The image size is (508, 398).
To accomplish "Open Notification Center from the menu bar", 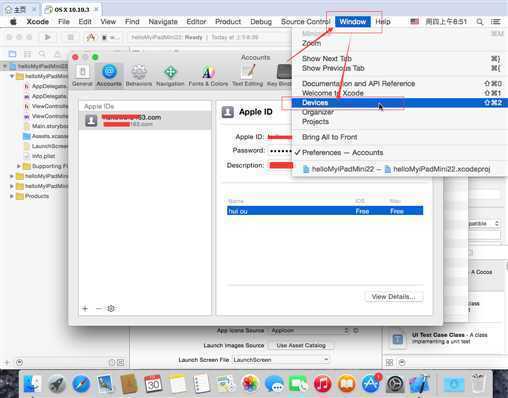I will (496, 22).
